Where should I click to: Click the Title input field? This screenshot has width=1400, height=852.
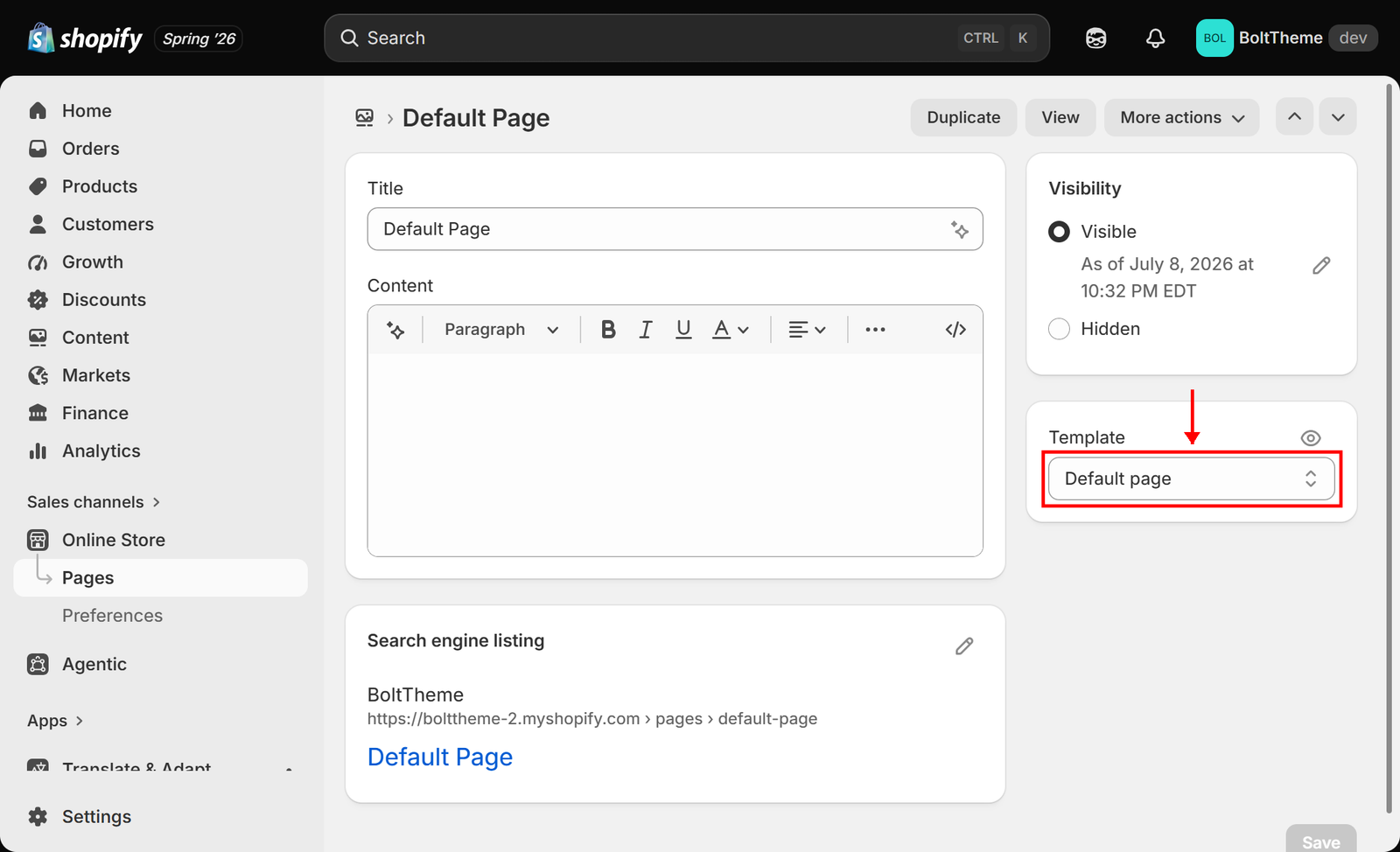click(x=675, y=229)
